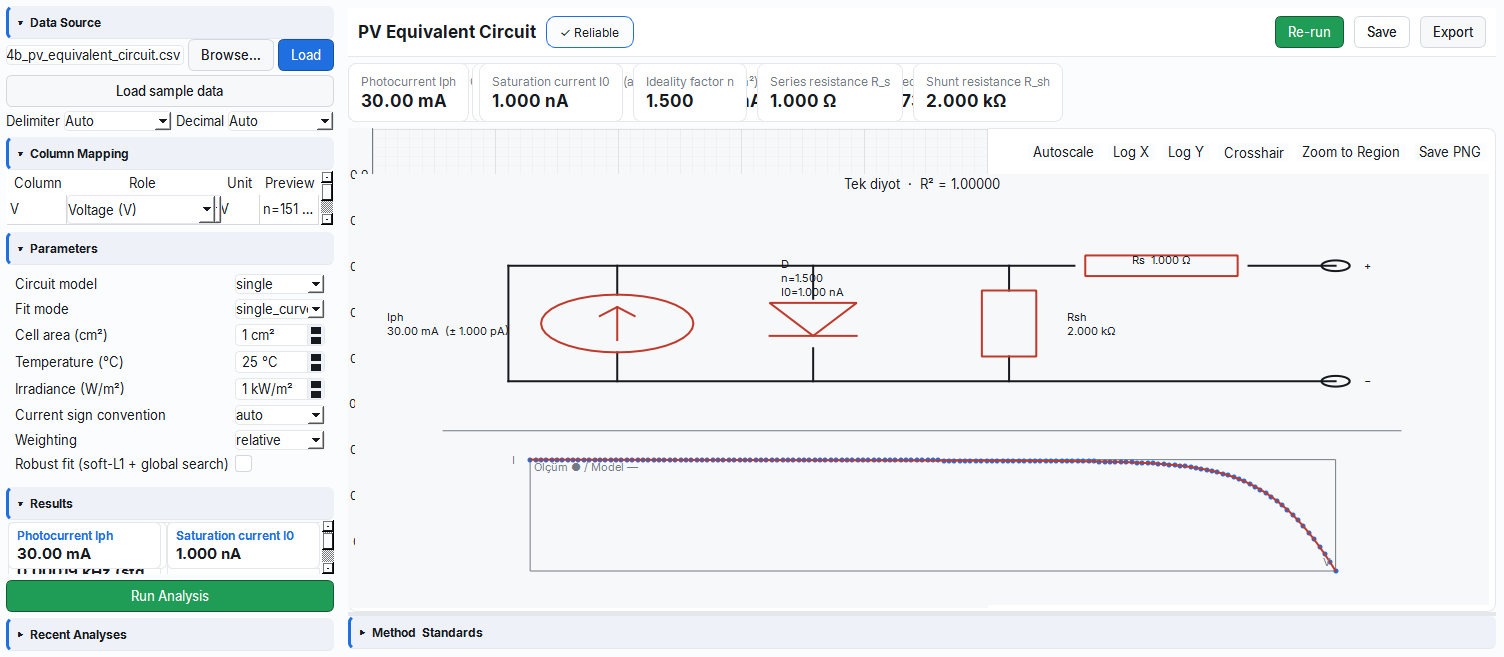This screenshot has height=657, width=1504.
Task: Open the Decimal dropdown
Action: click(x=280, y=121)
